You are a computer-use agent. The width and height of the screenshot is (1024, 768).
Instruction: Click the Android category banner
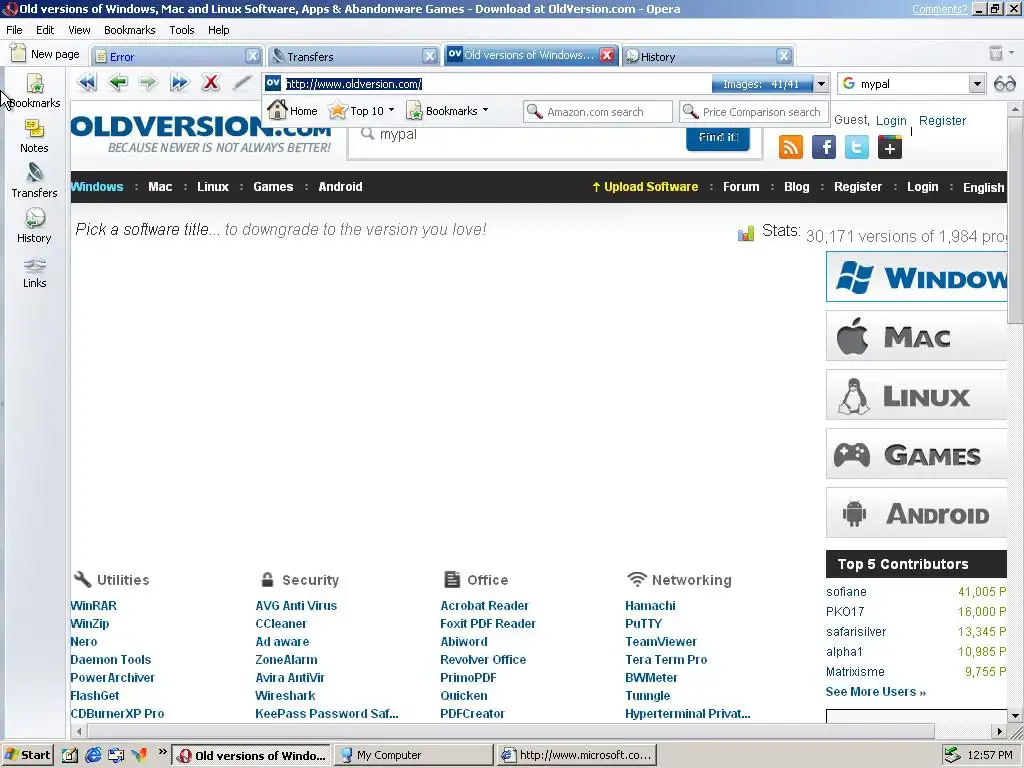point(916,513)
